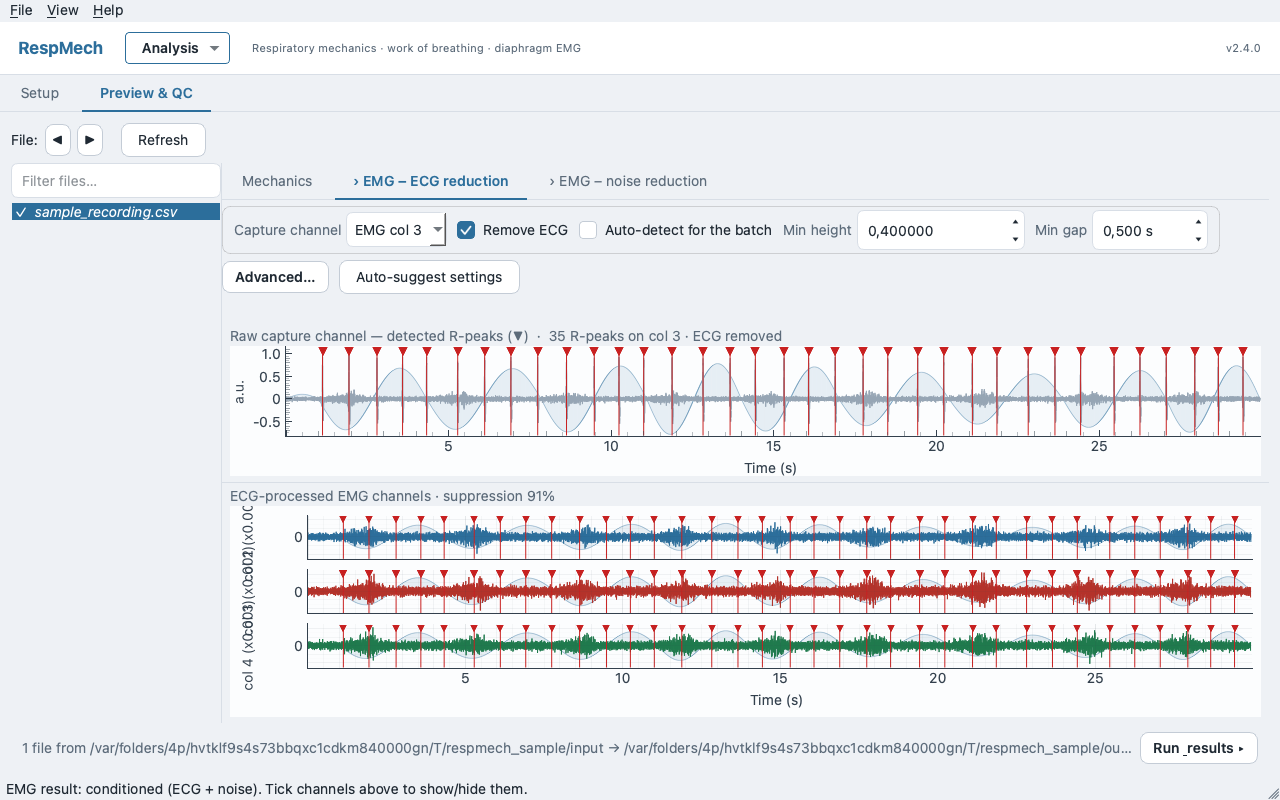Click the 'col 4' y-axis label
Viewport: 1280px width, 800px height.
(x=248, y=674)
